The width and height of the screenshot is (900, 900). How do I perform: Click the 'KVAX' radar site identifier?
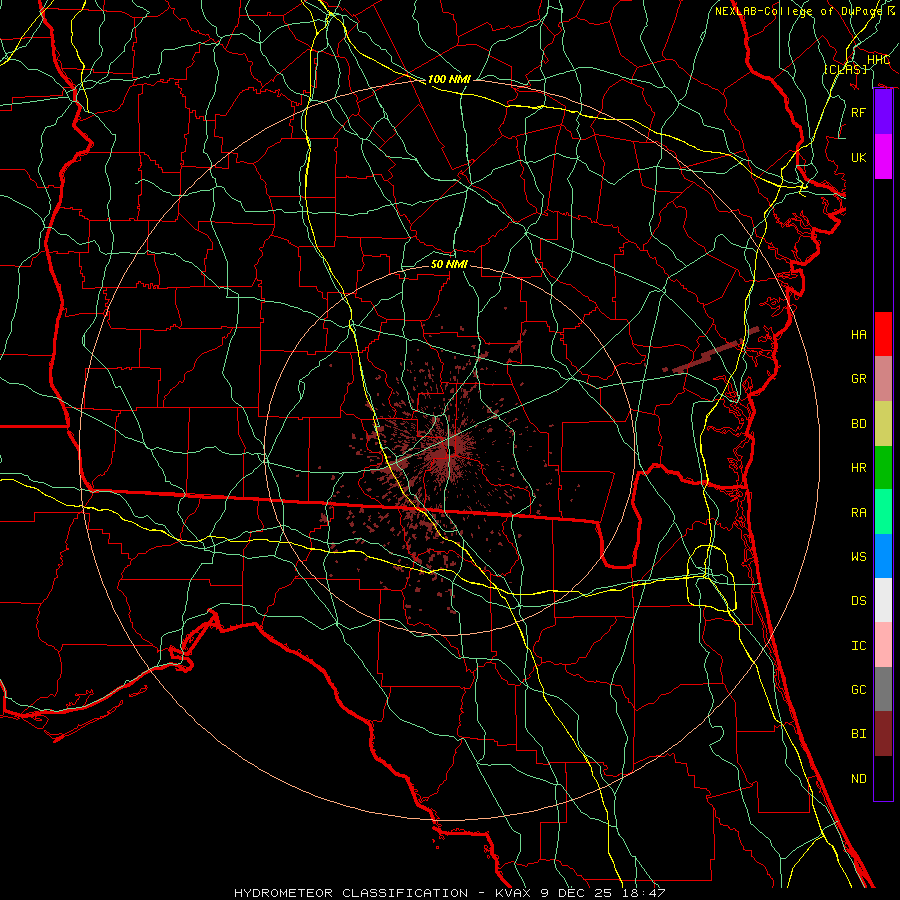515,893
